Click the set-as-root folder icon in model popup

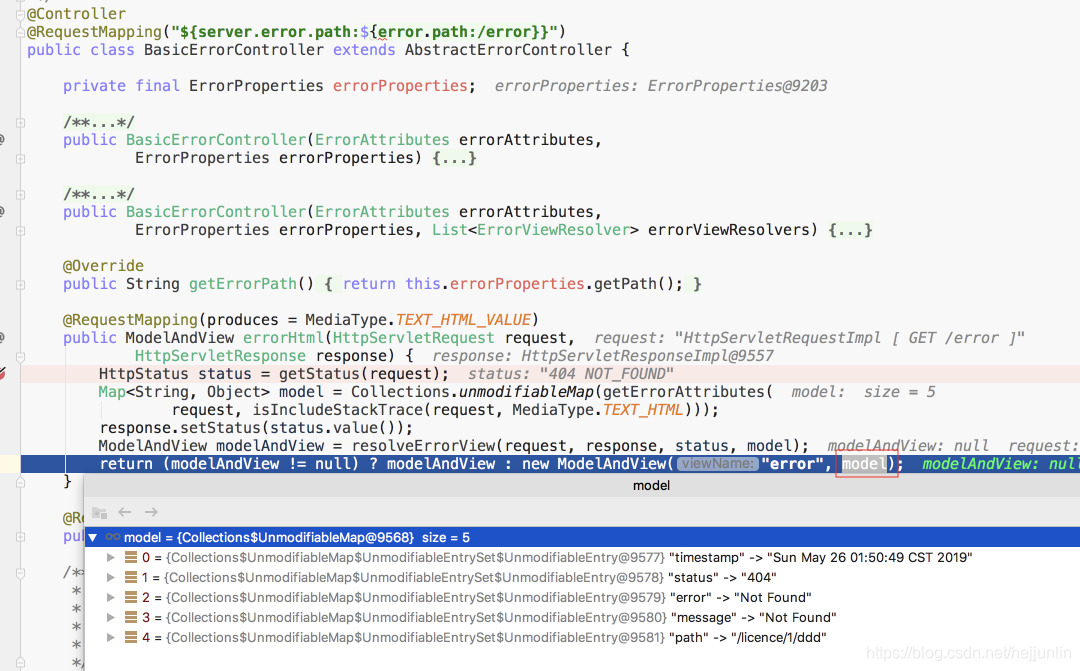(99, 513)
